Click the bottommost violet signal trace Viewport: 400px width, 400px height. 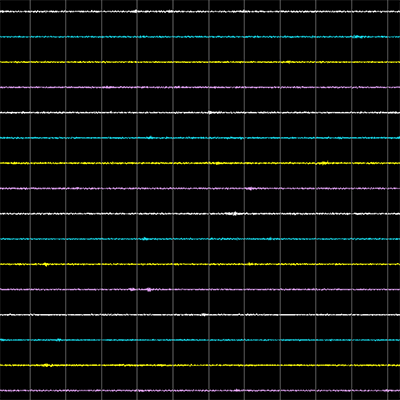(x=200, y=390)
